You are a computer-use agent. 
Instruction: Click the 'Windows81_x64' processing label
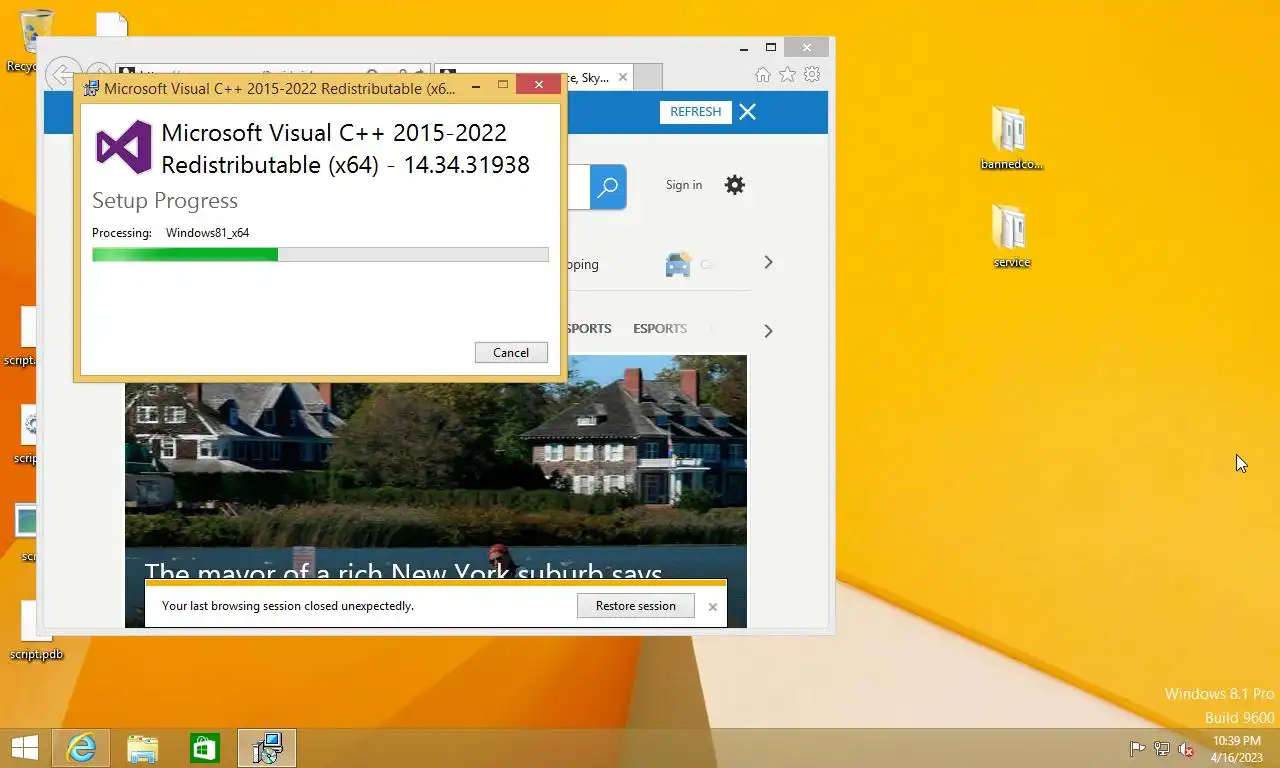[x=207, y=233]
